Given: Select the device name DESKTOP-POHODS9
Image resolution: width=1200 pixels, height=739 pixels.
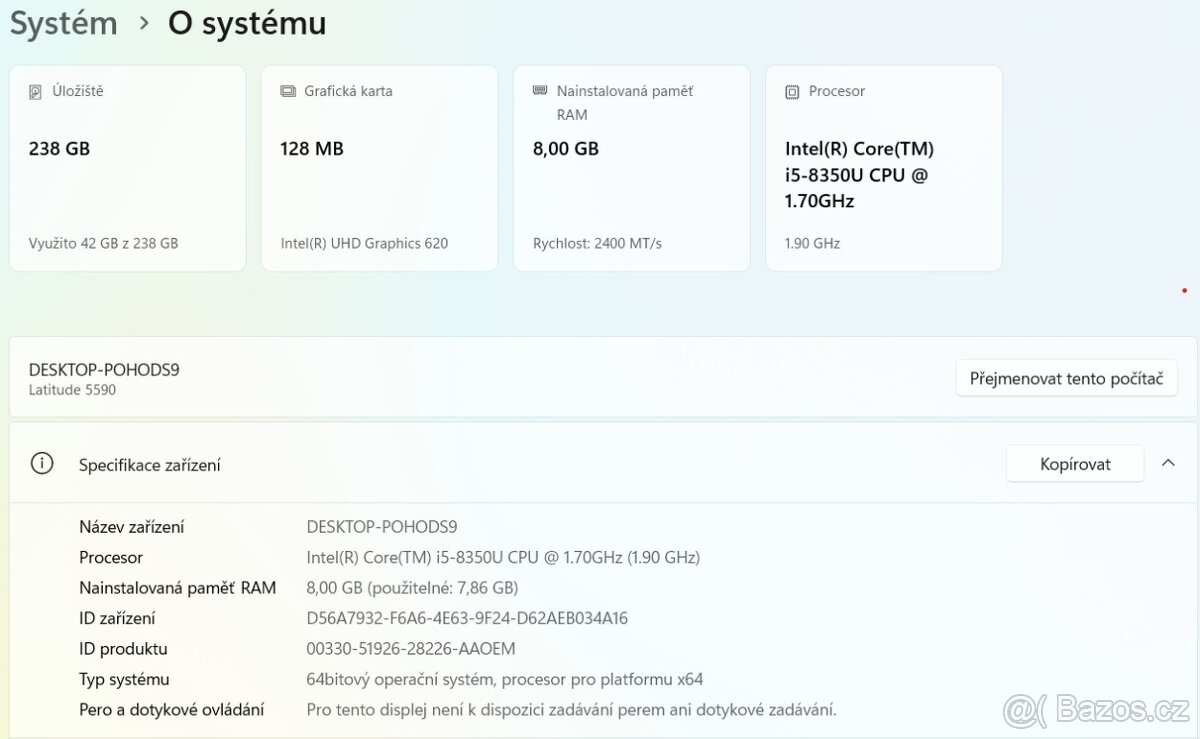Looking at the screenshot, I should 103,369.
